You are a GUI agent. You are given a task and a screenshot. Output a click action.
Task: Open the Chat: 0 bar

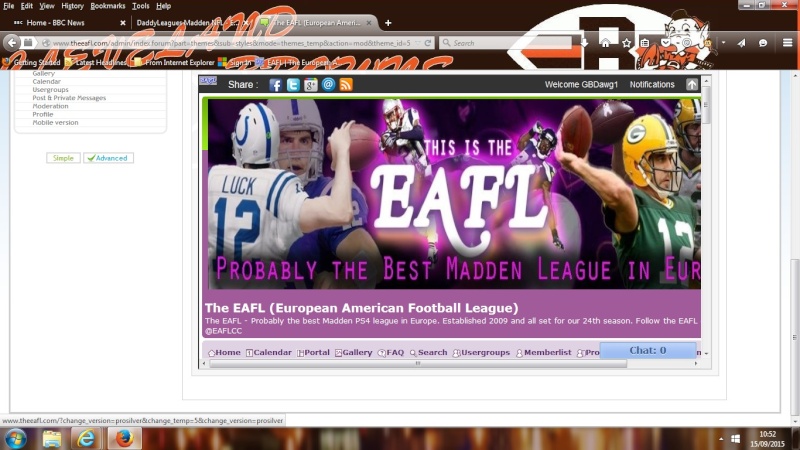[647, 351]
